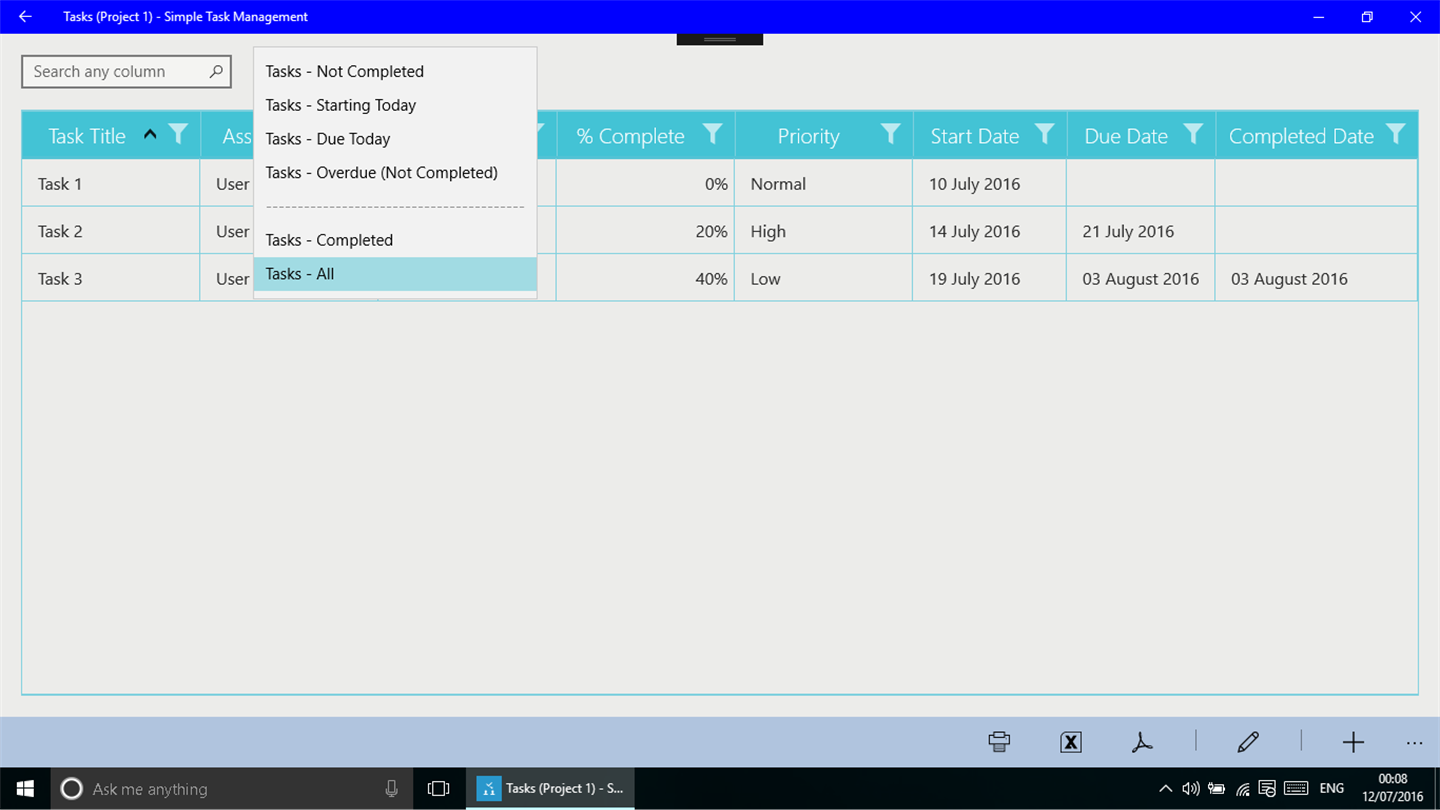The width and height of the screenshot is (1440, 810).
Task: Open filter on Due Date column
Action: pyautogui.click(x=1193, y=134)
